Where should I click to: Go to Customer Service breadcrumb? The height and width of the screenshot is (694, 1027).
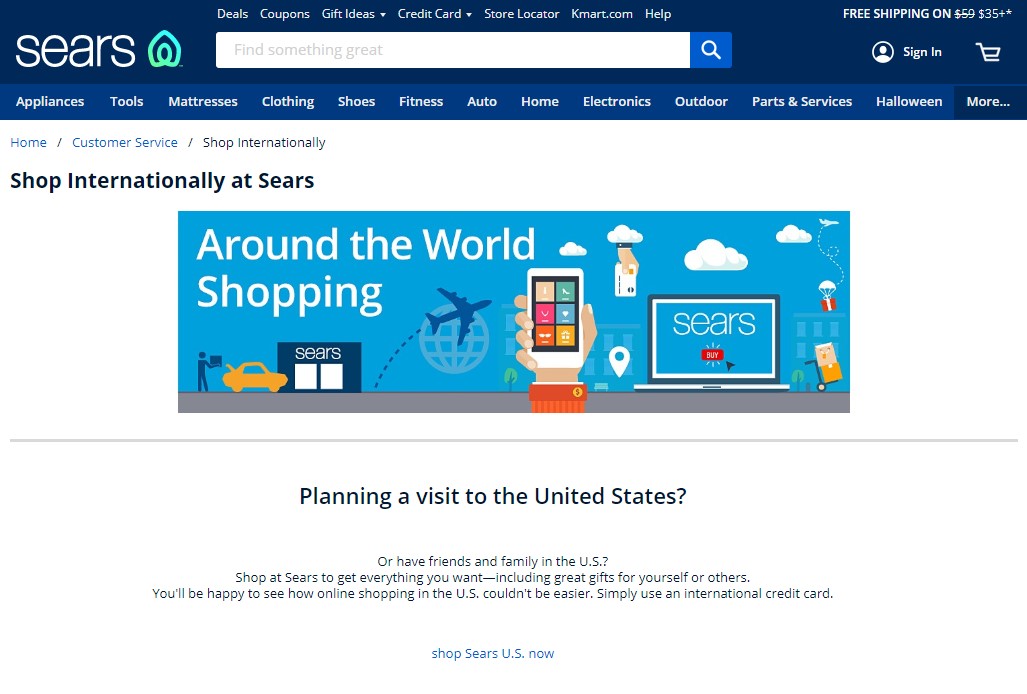[x=124, y=143]
